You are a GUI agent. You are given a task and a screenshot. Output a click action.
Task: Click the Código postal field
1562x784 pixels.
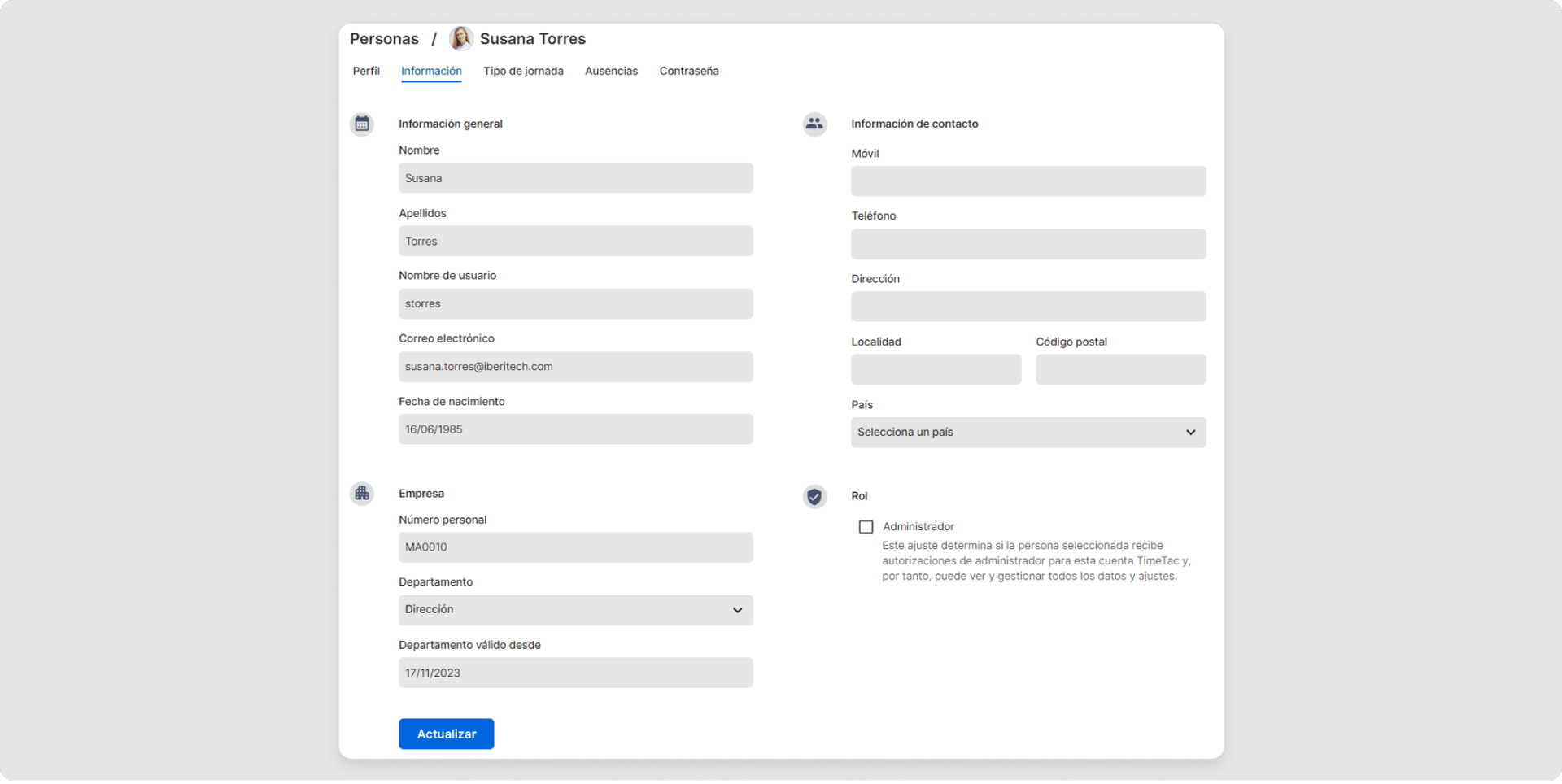pyautogui.click(x=1120, y=369)
